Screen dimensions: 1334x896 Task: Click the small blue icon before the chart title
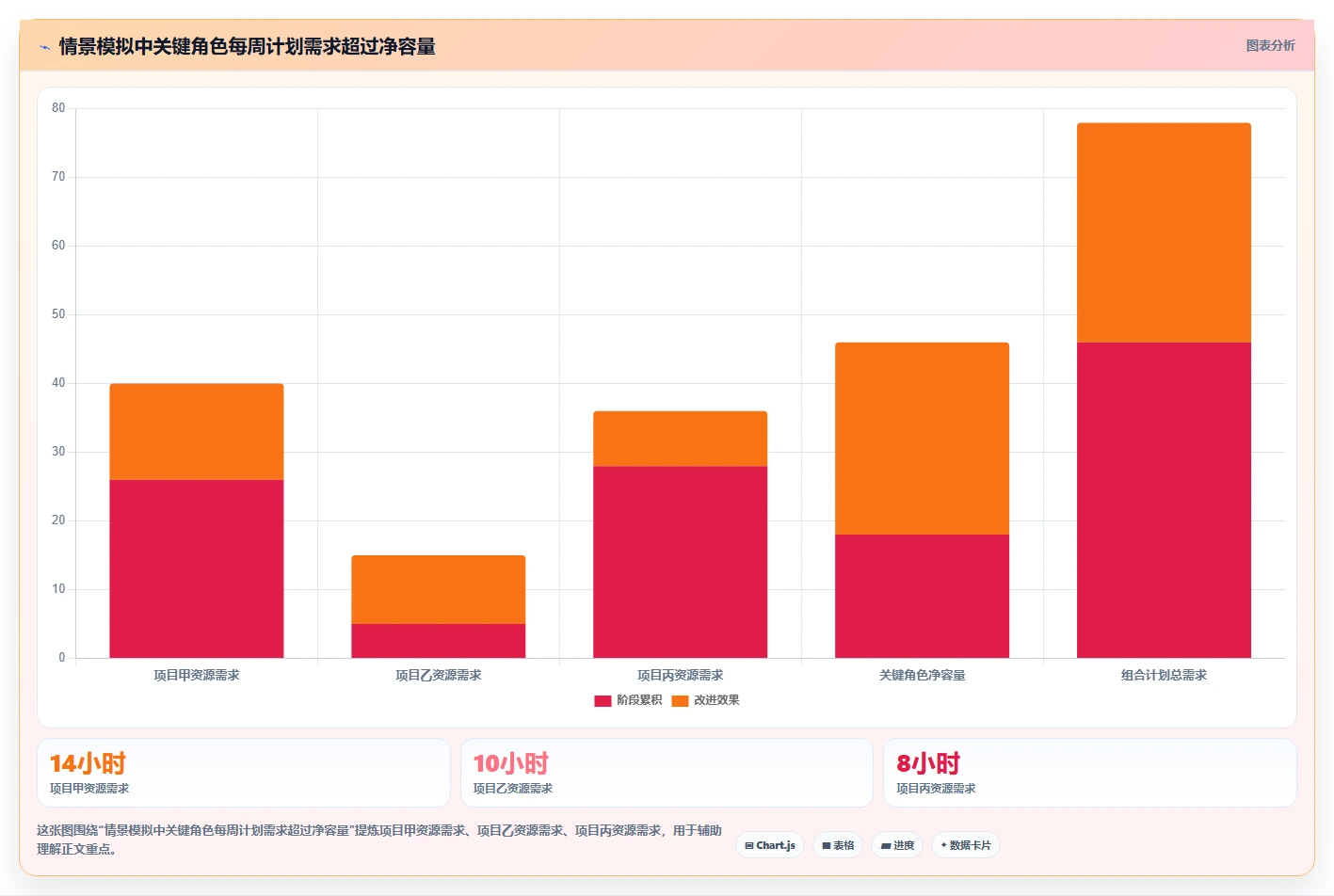click(44, 47)
